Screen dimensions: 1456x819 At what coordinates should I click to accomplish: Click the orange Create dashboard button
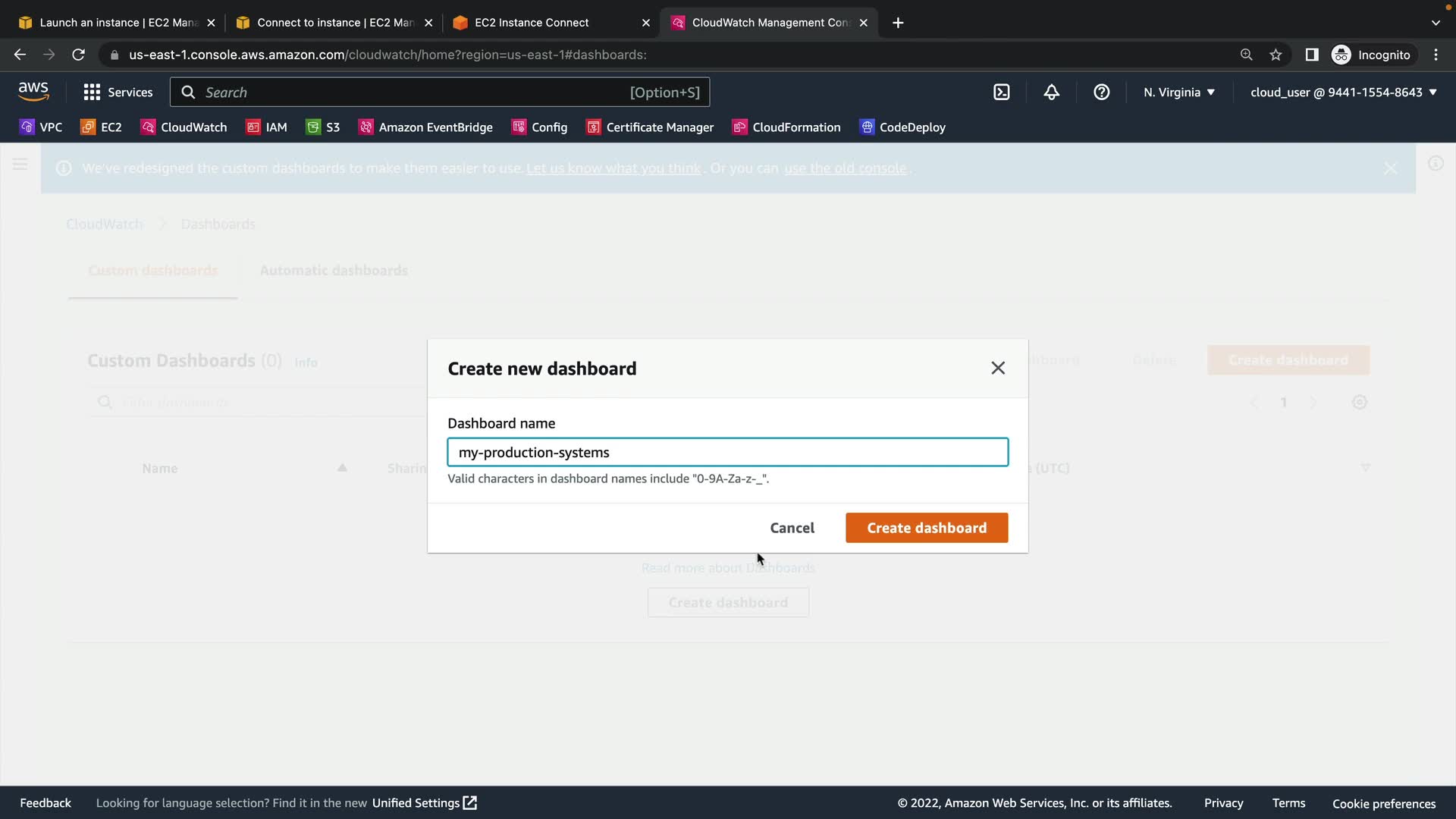pyautogui.click(x=926, y=528)
